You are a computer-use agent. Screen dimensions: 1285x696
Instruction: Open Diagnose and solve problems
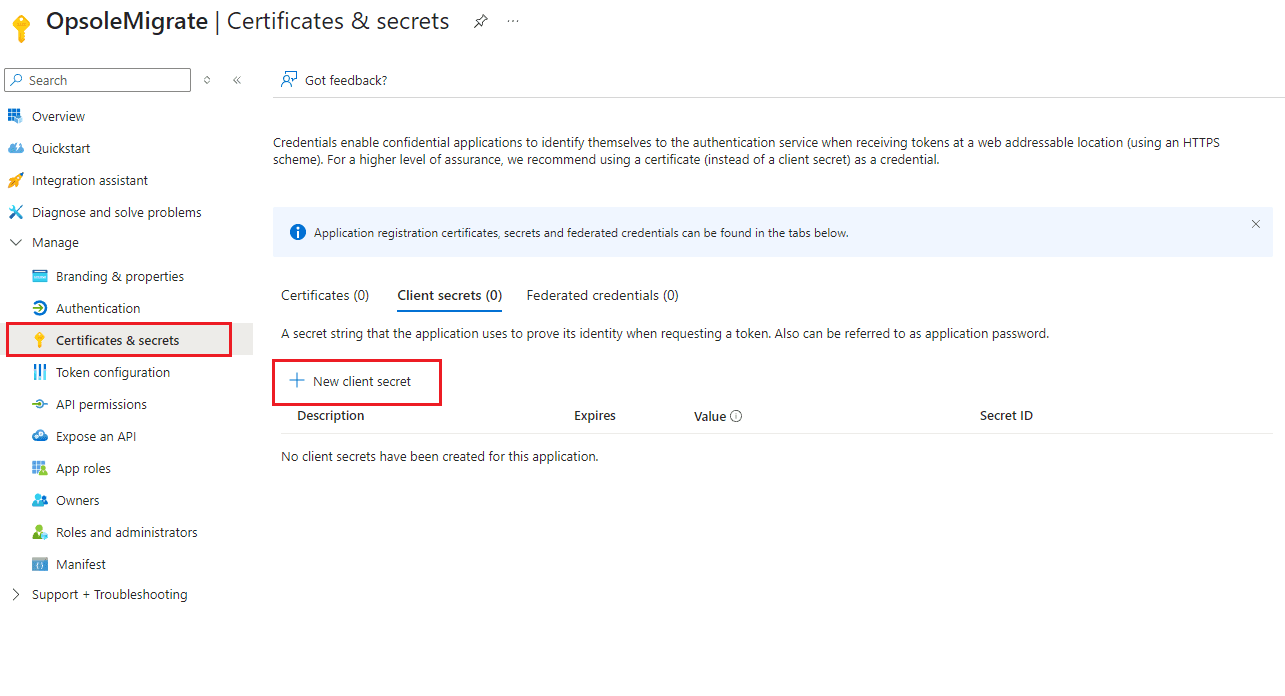[x=116, y=212]
